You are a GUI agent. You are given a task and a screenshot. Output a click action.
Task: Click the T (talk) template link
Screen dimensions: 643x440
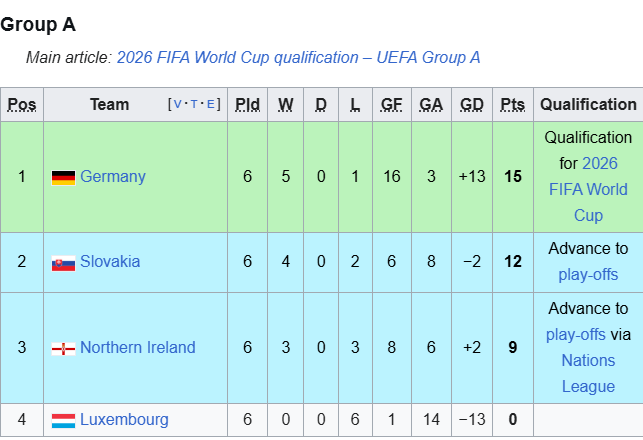click(x=194, y=105)
